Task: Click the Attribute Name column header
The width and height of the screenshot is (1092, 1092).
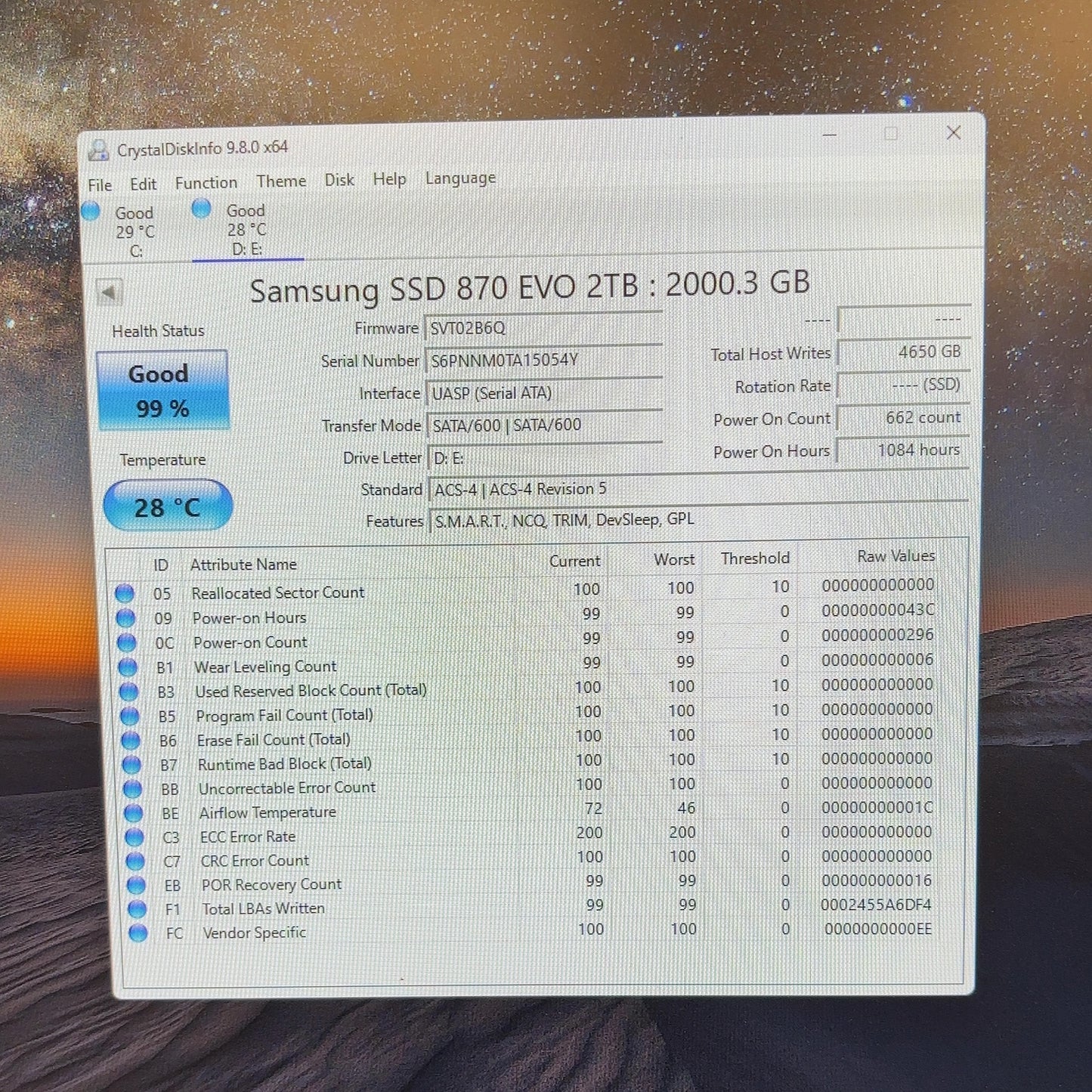Action: click(x=243, y=565)
